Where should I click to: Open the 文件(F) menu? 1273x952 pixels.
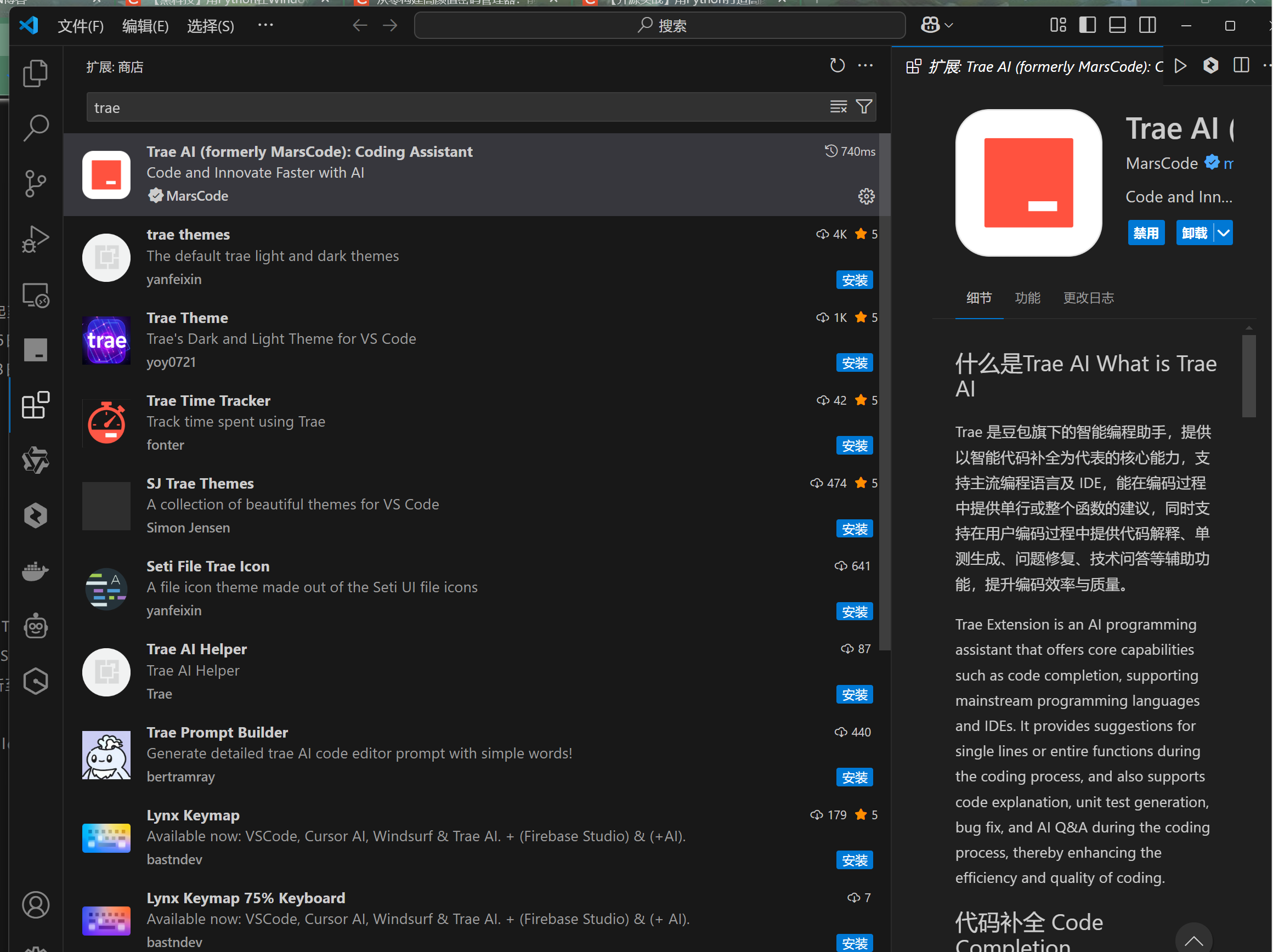tap(81, 26)
